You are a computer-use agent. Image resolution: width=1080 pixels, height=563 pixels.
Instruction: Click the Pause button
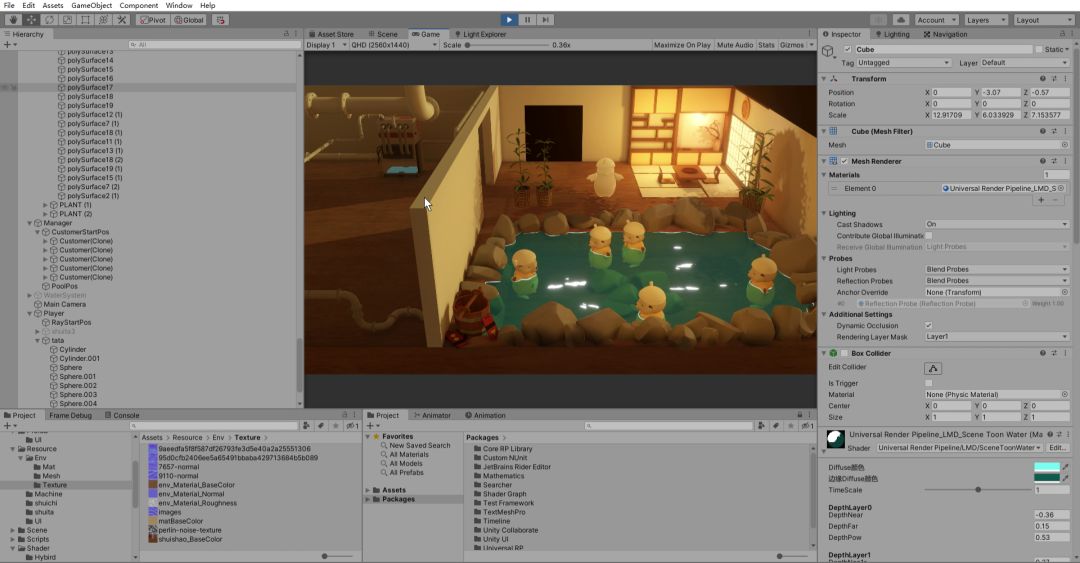pyautogui.click(x=527, y=19)
